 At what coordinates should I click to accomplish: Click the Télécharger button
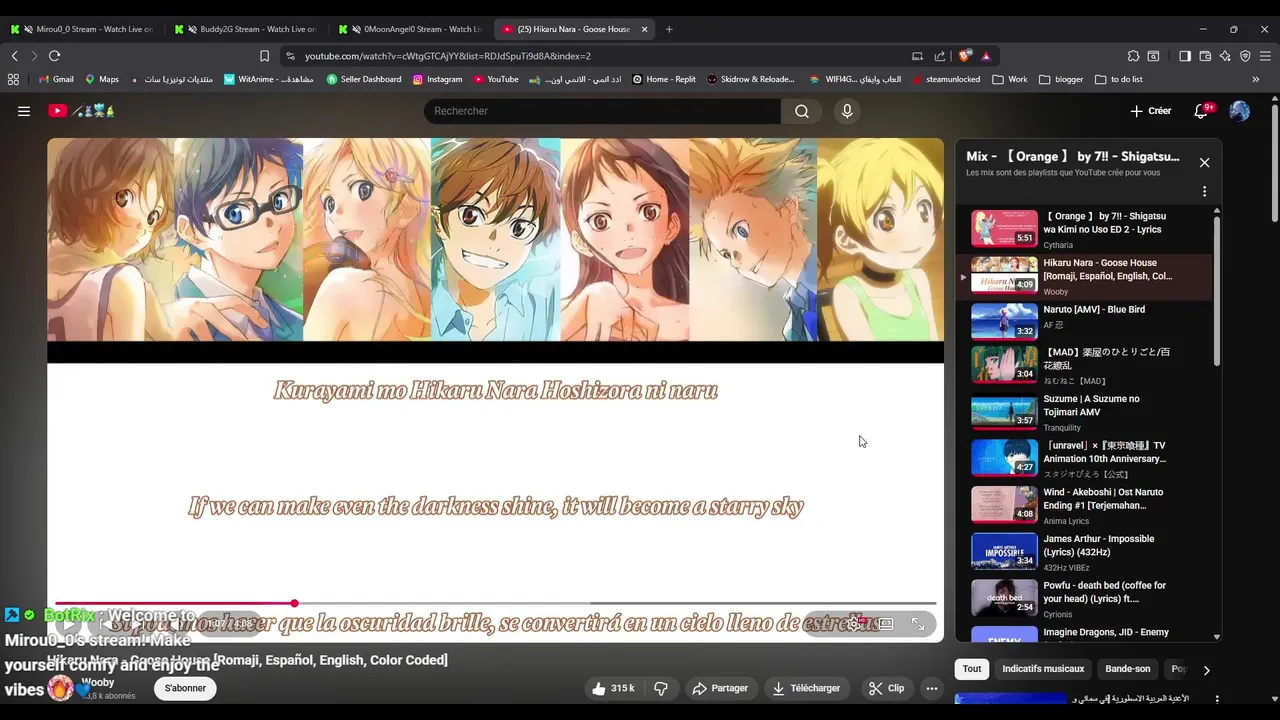pyautogui.click(x=805, y=688)
